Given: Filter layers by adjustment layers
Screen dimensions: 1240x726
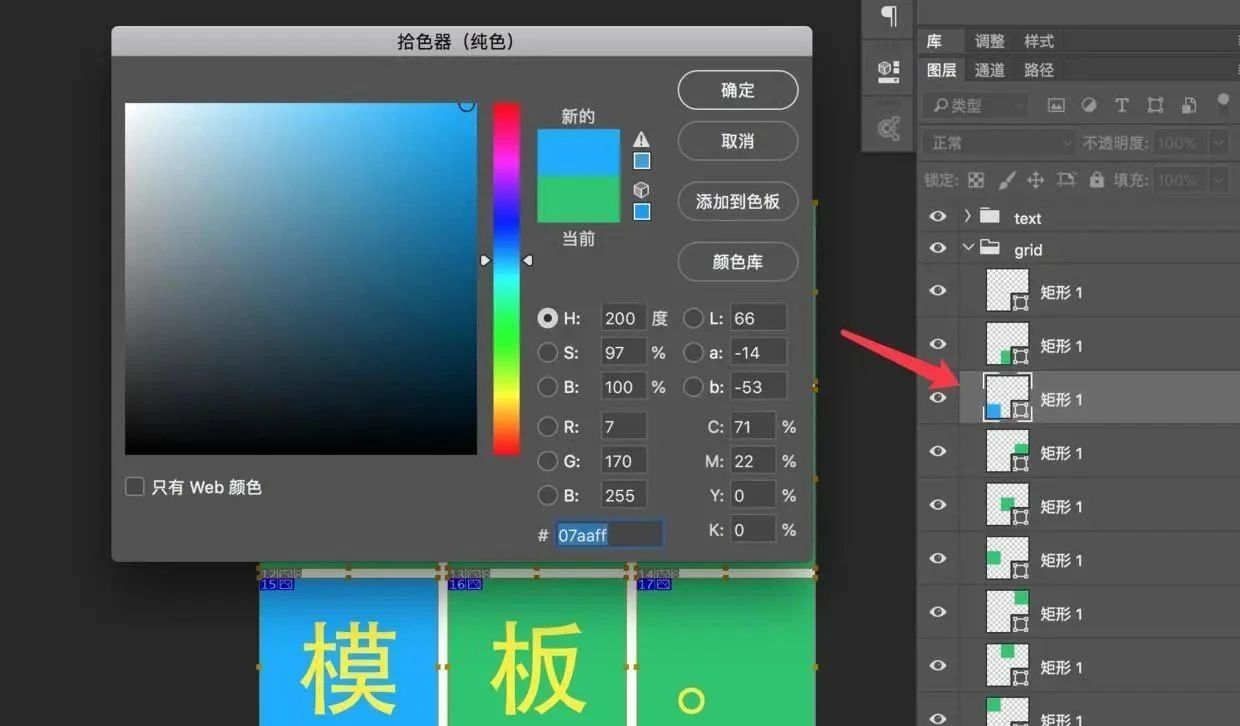Looking at the screenshot, I should pos(1089,105).
